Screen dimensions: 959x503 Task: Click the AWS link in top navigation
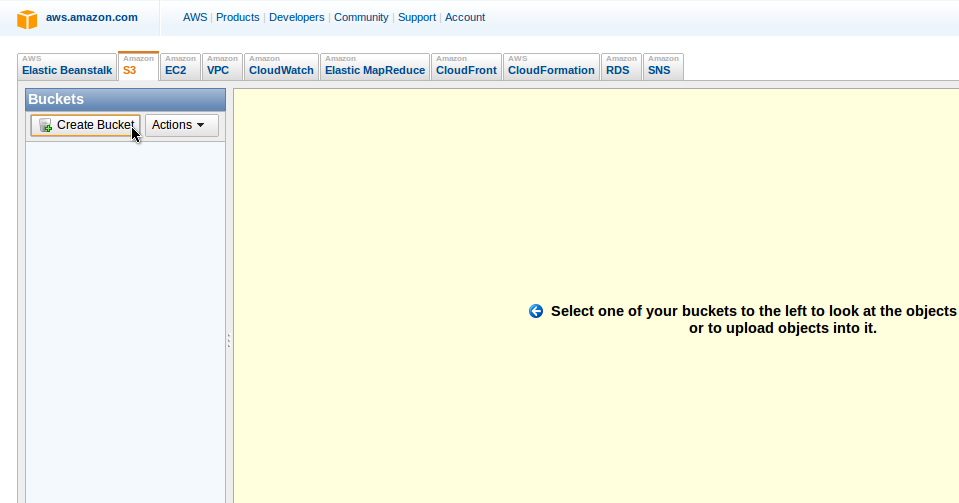point(195,17)
